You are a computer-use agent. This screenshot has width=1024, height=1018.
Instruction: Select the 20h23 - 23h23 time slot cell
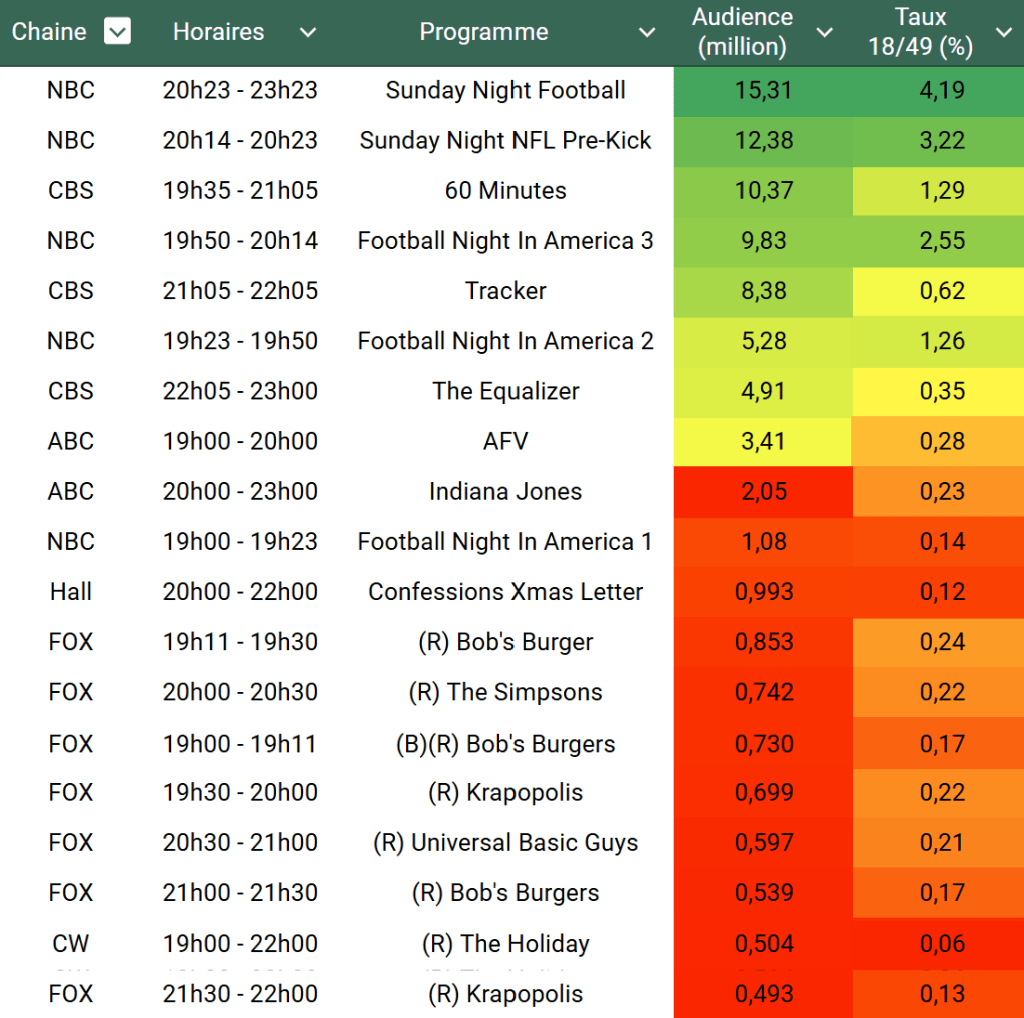click(240, 90)
